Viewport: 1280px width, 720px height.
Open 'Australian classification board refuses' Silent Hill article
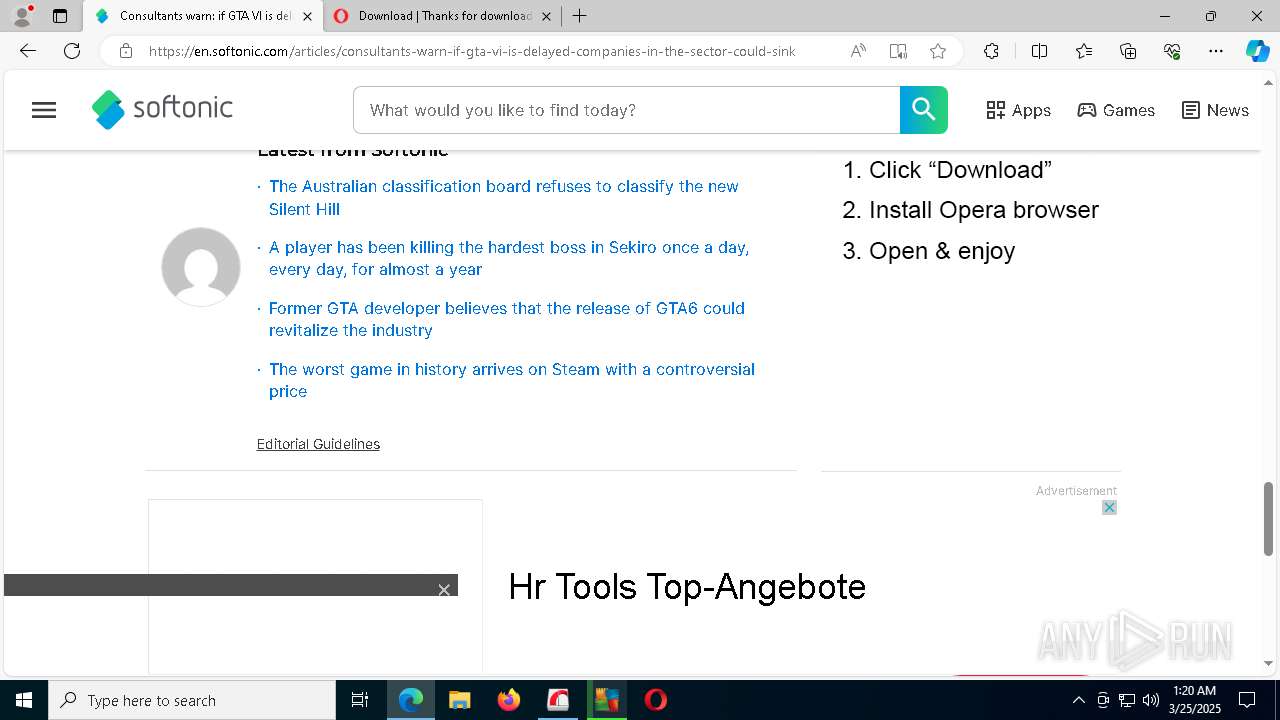(x=504, y=197)
